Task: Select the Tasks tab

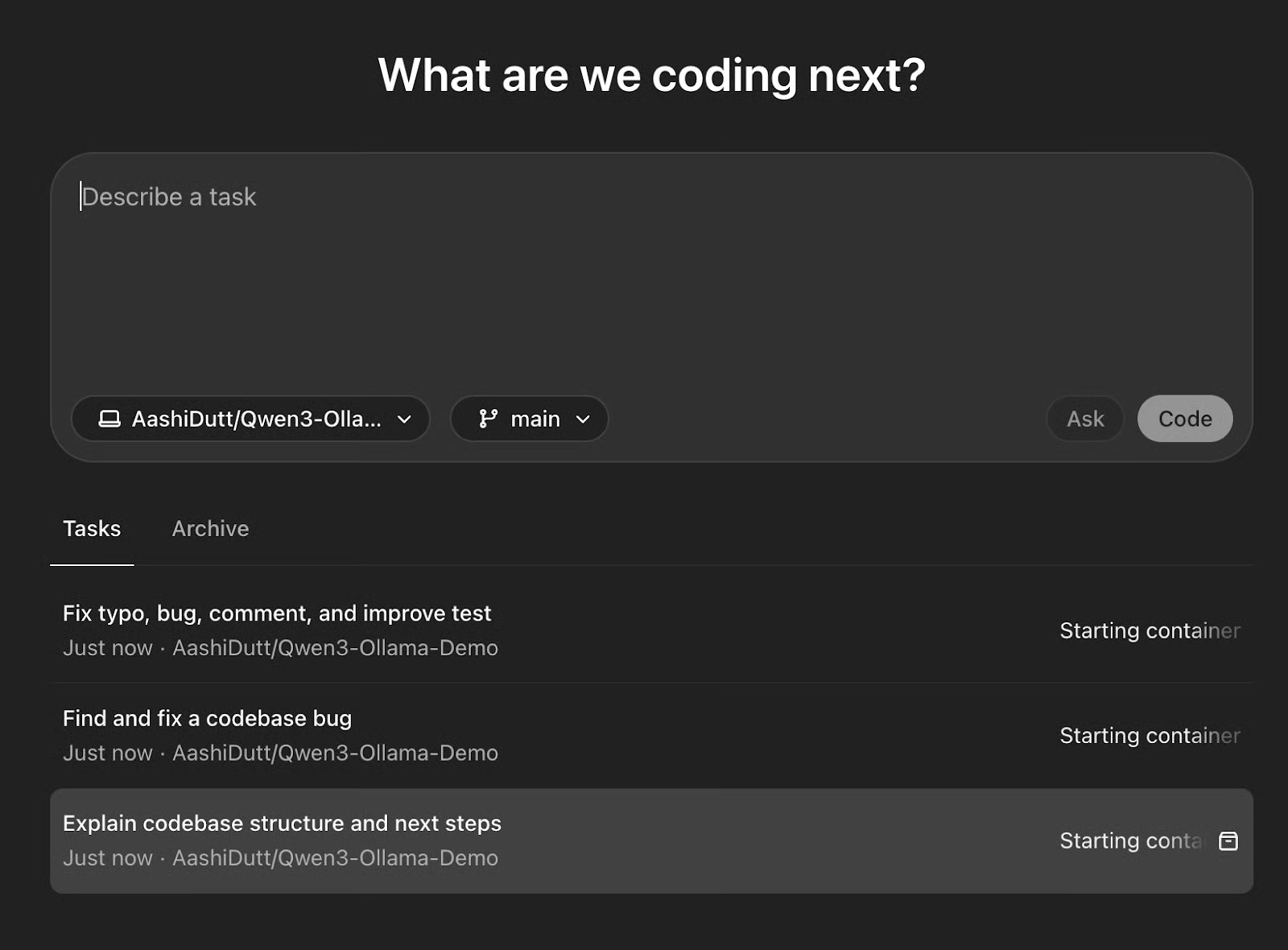Action: click(x=92, y=529)
